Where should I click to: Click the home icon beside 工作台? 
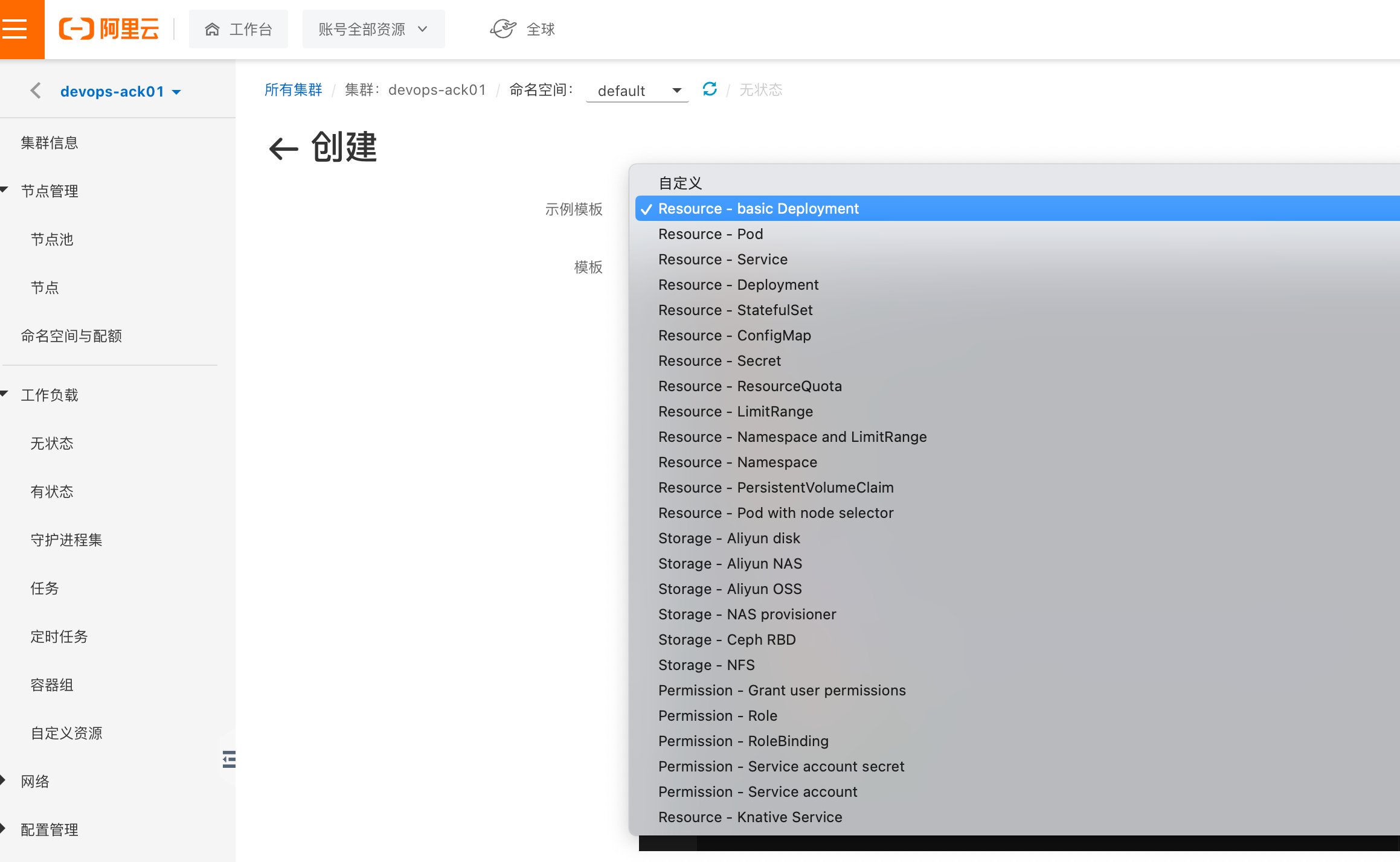click(212, 29)
